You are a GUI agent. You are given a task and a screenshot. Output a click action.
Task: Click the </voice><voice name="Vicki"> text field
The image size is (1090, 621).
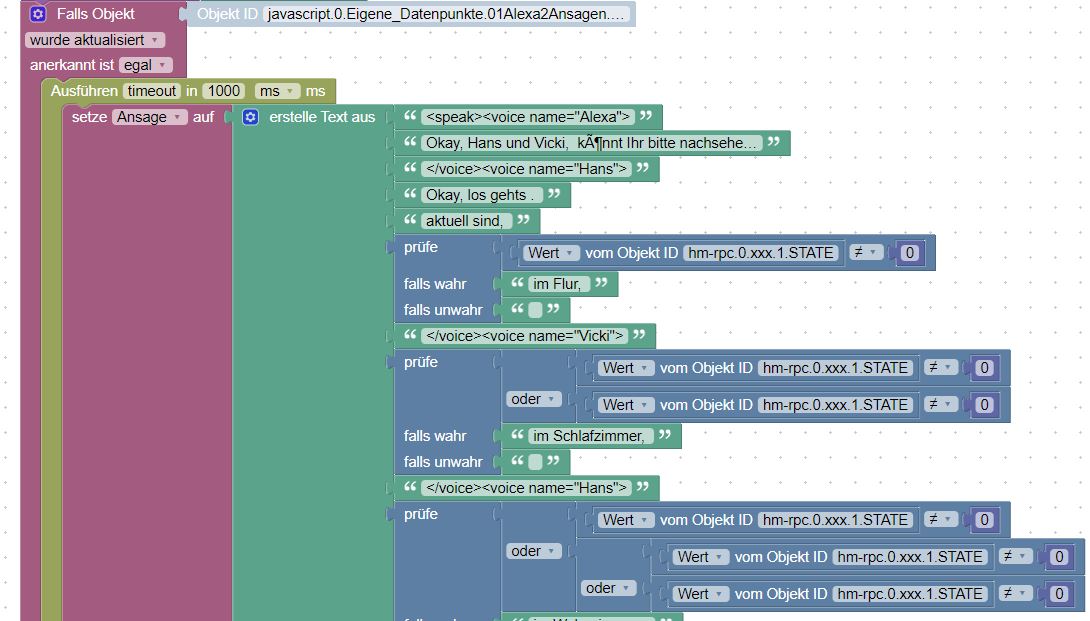(525, 336)
